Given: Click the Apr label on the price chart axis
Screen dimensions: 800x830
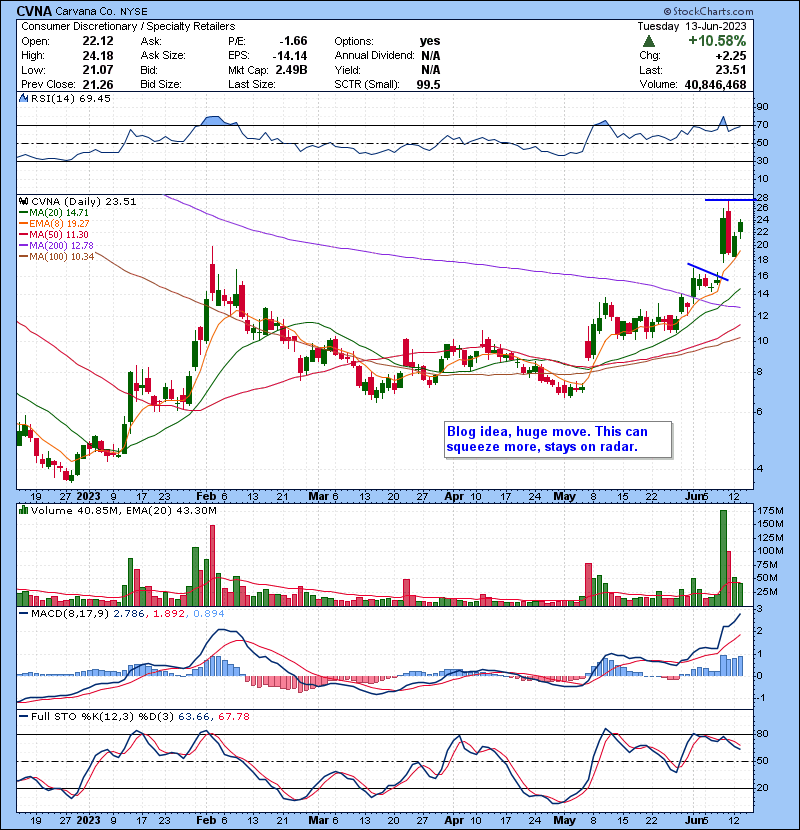Looking at the screenshot, I should (x=454, y=497).
